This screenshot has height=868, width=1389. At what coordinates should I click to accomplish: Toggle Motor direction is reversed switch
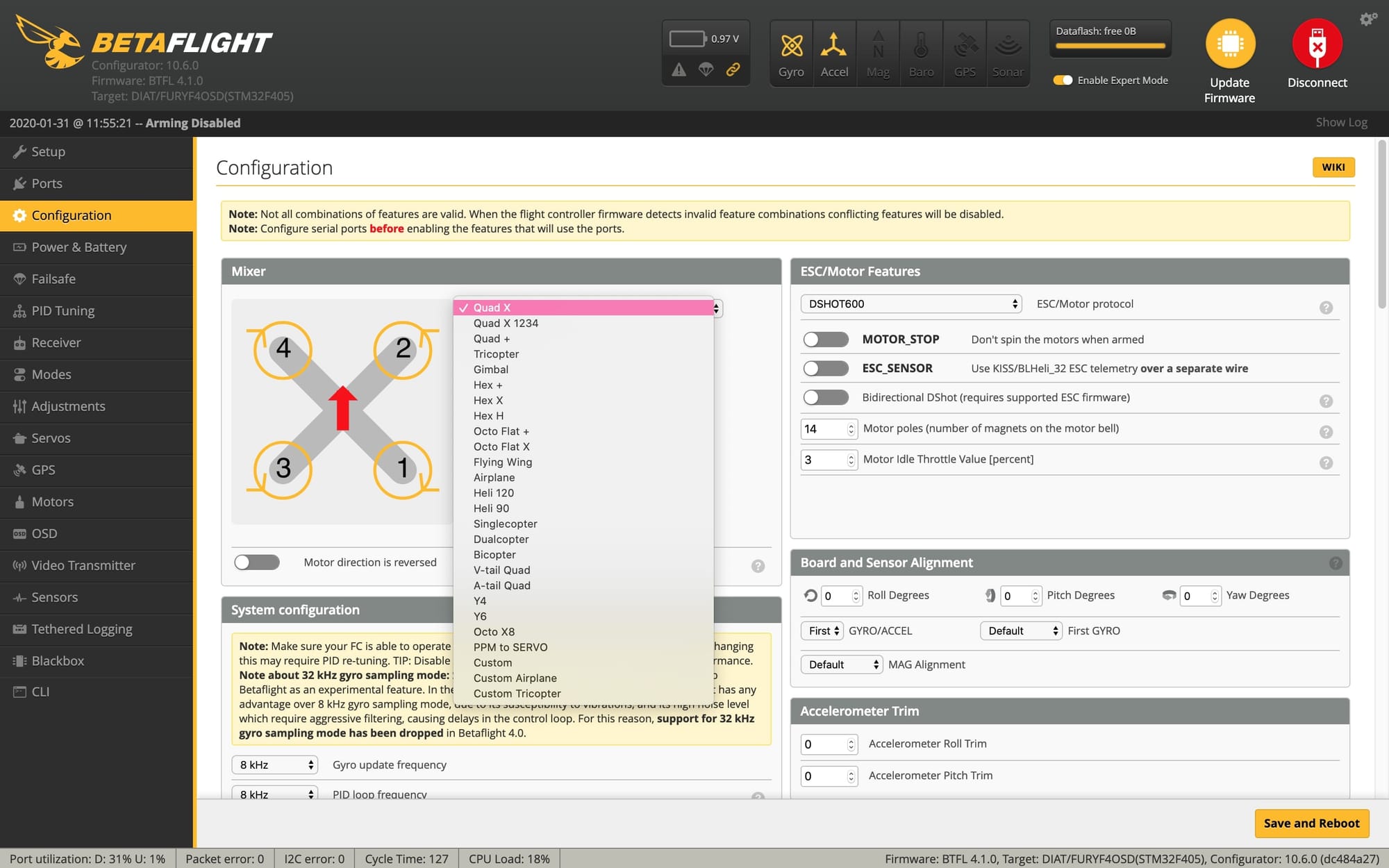click(257, 562)
